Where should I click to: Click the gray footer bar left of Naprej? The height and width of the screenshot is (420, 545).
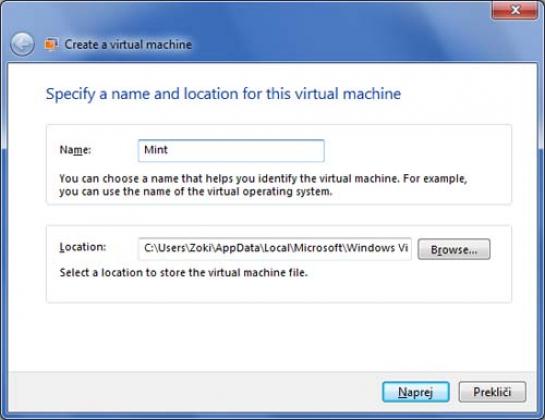(195, 392)
